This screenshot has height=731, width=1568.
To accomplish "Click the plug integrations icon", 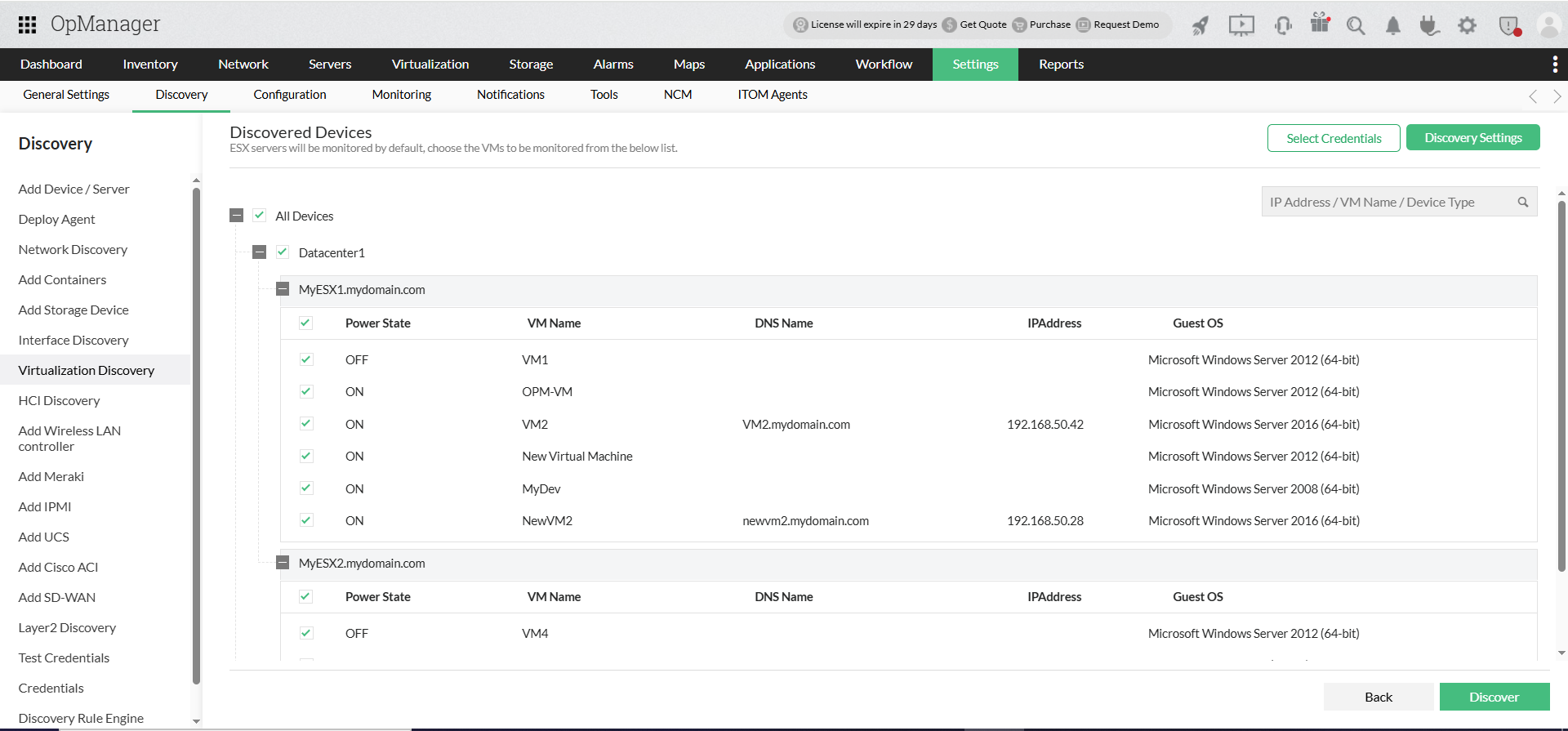I will tap(1429, 25).
